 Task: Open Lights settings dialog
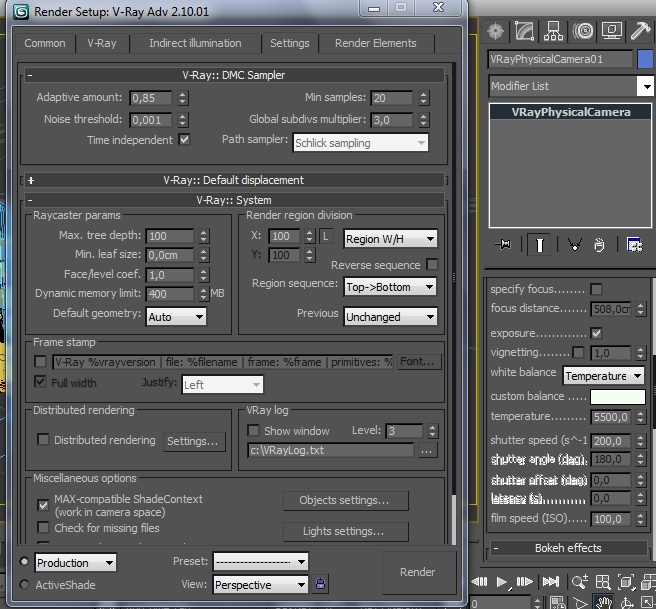(x=346, y=531)
